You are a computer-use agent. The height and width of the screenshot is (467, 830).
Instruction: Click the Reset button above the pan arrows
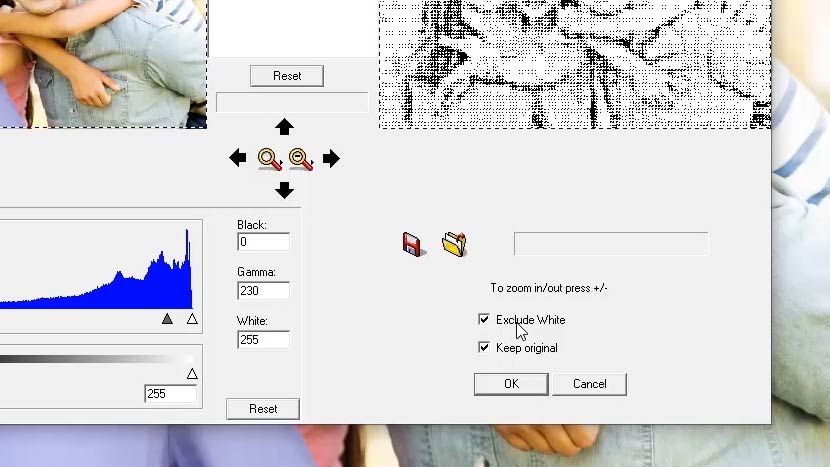tap(287, 76)
